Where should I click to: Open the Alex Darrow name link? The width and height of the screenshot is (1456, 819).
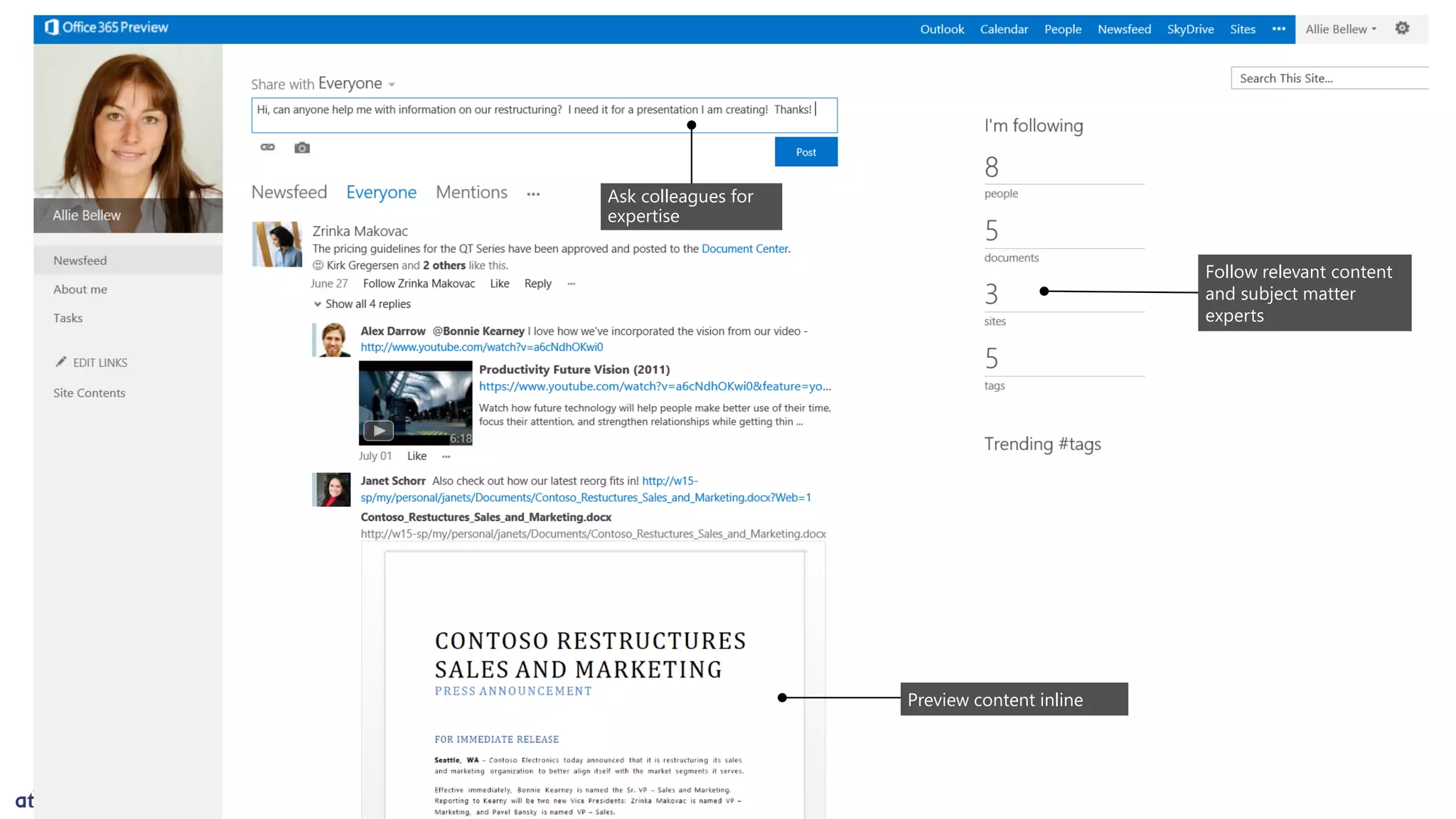coord(392,331)
